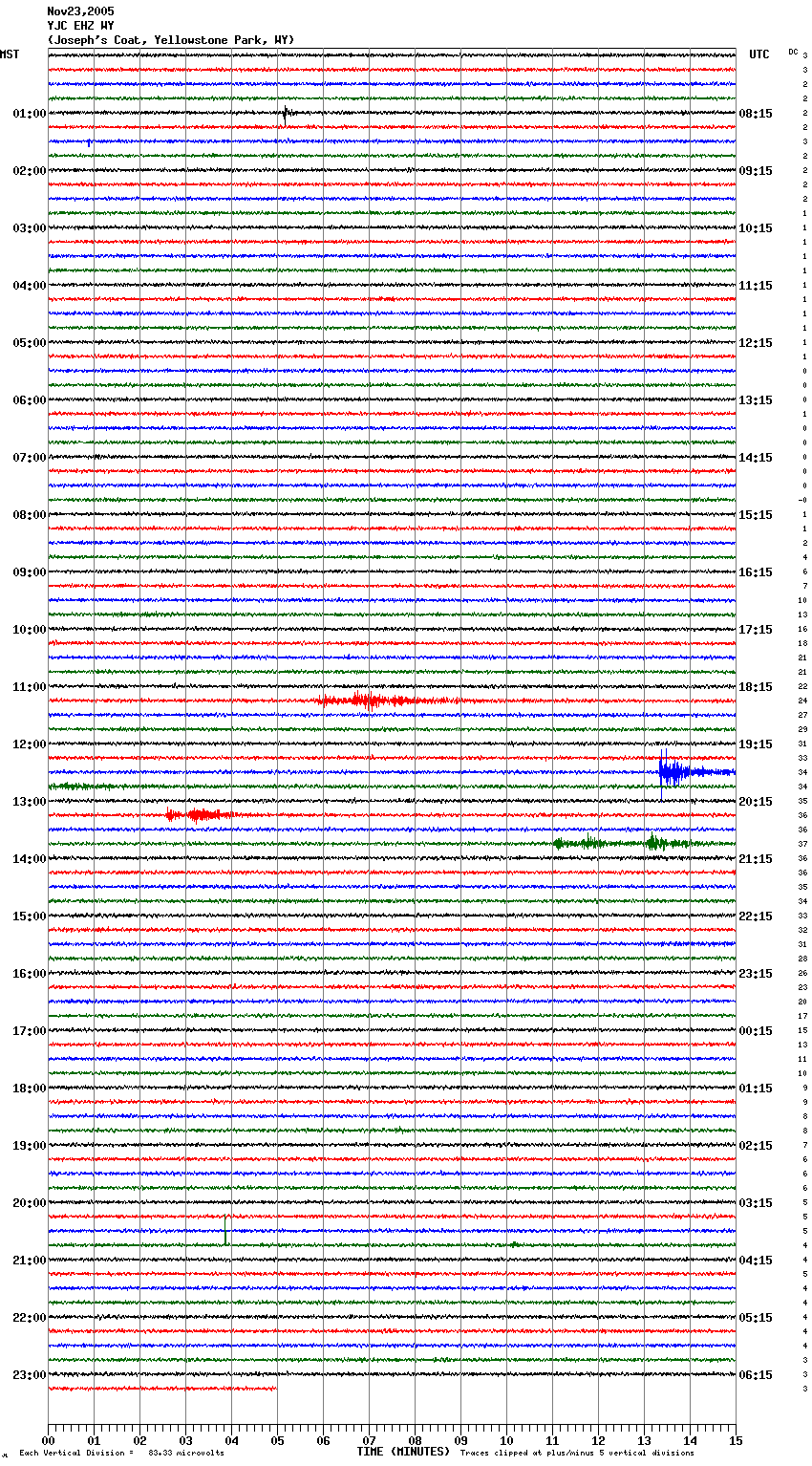This screenshot has height=1466, width=812.
Task: Select the 04:00 MST time label
Action: coord(30,286)
